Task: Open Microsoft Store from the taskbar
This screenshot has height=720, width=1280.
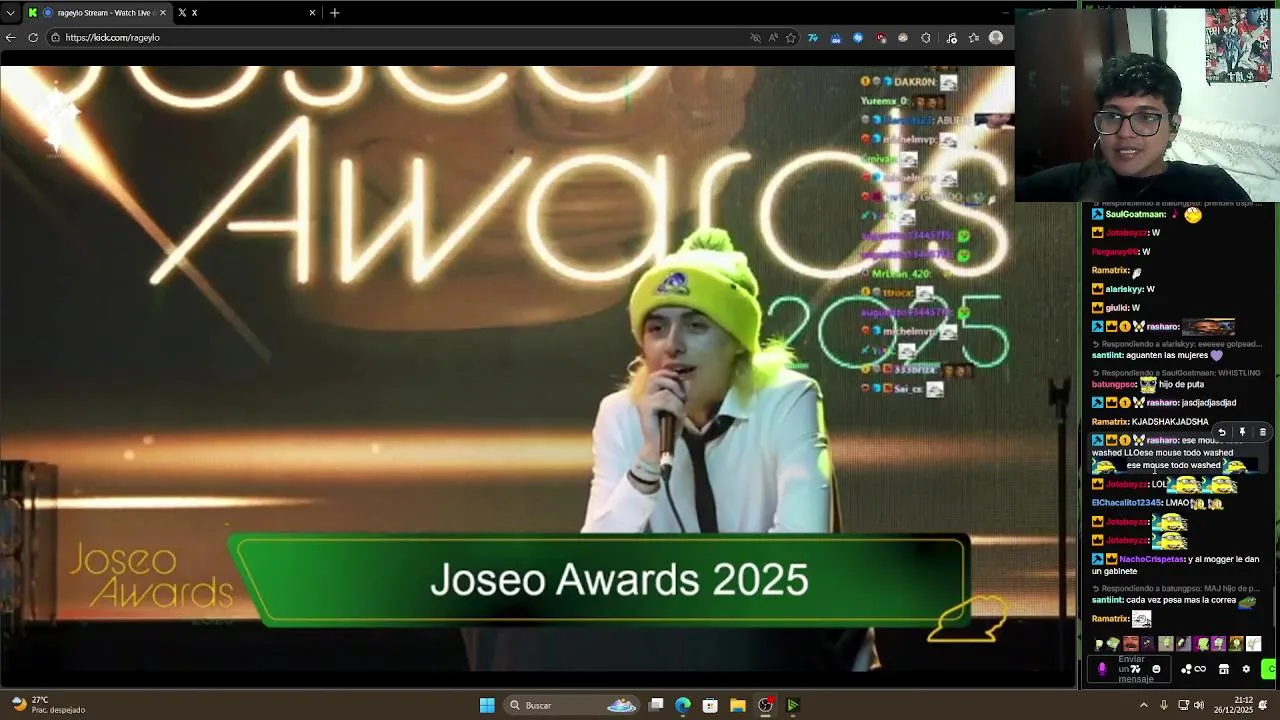Action: click(x=710, y=705)
